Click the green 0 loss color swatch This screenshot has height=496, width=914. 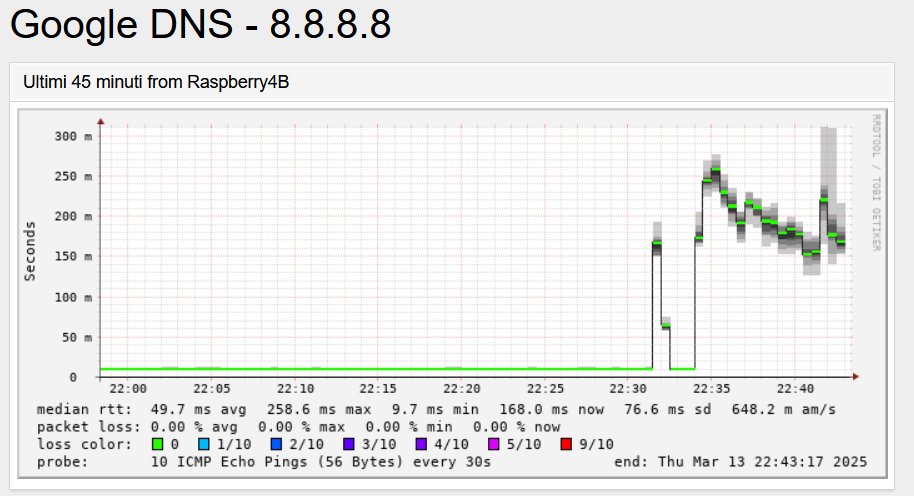coord(157,444)
